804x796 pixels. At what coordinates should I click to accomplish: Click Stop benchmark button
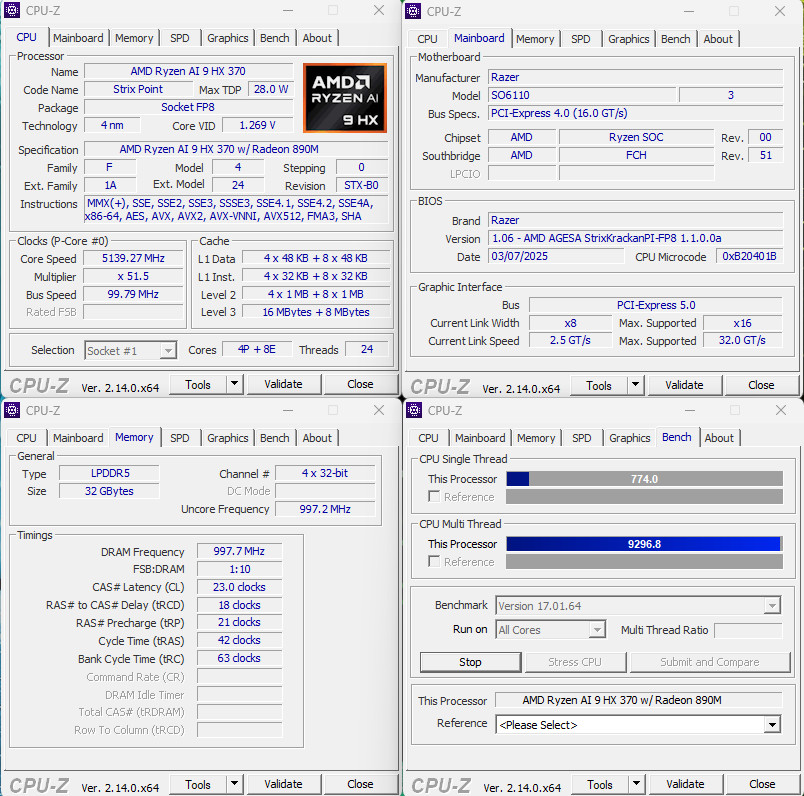click(x=470, y=662)
